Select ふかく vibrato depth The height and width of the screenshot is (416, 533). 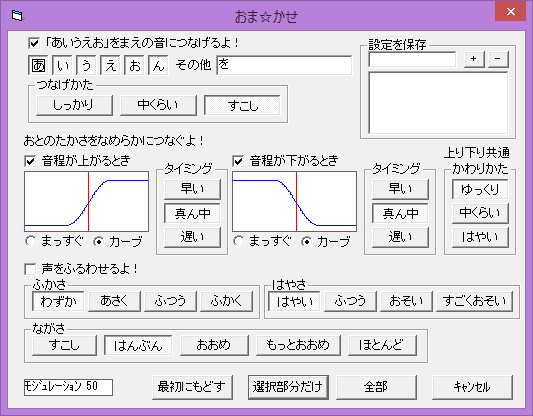click(226, 301)
